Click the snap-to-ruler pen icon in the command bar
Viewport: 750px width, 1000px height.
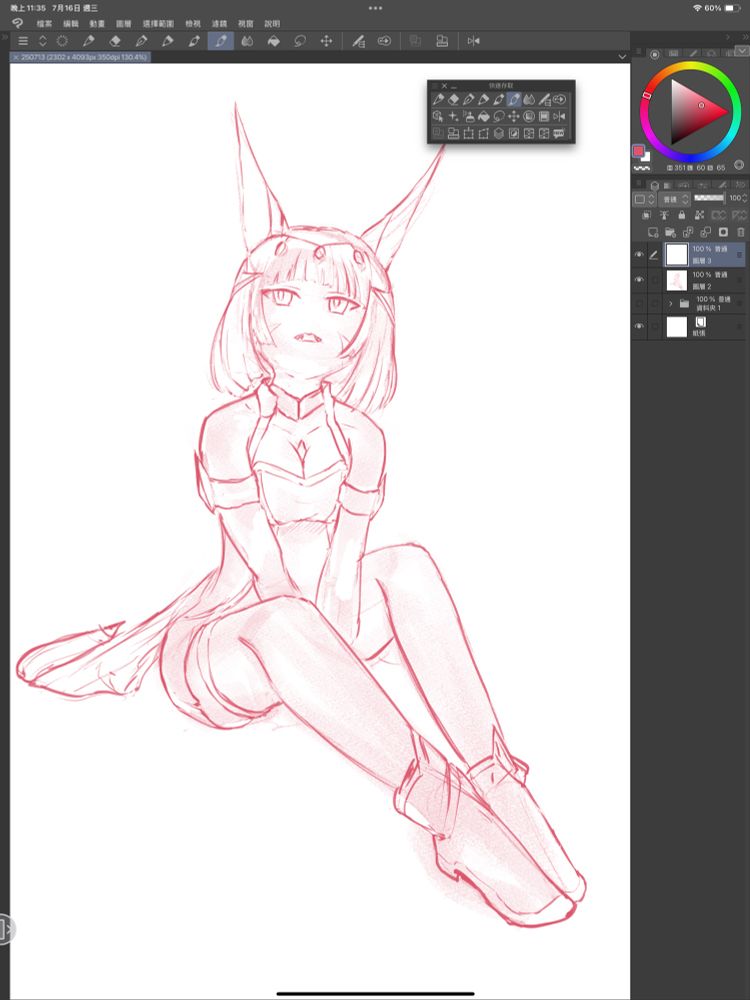pos(358,41)
